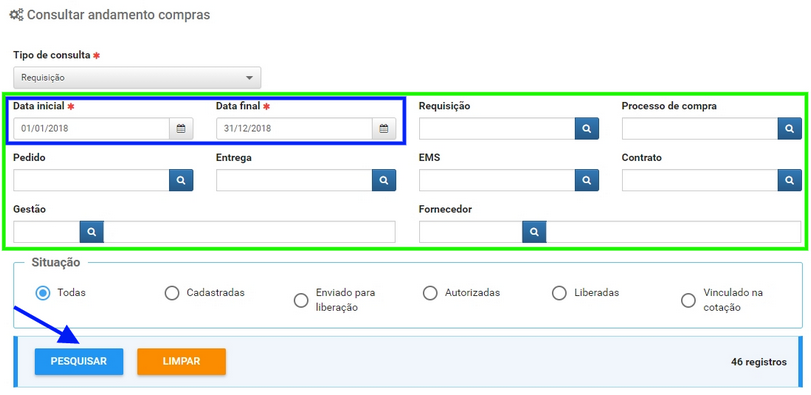This screenshot has width=811, height=395.
Task: Click the Situação group label
Action: click(56, 262)
